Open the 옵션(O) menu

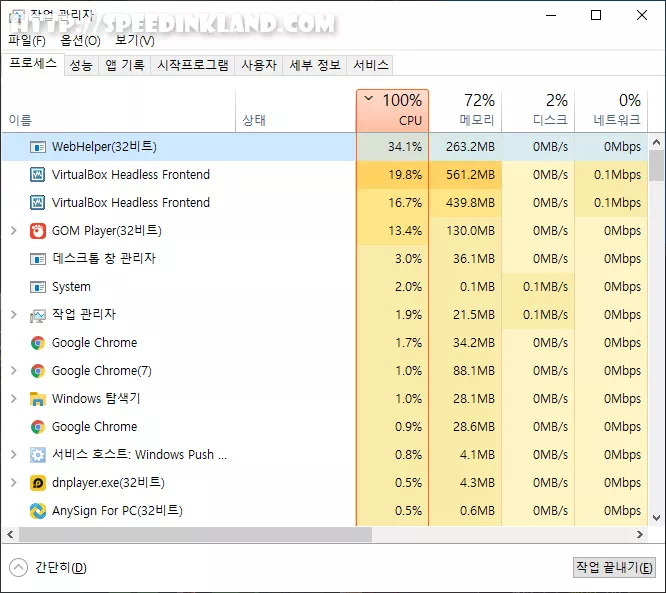point(81,41)
